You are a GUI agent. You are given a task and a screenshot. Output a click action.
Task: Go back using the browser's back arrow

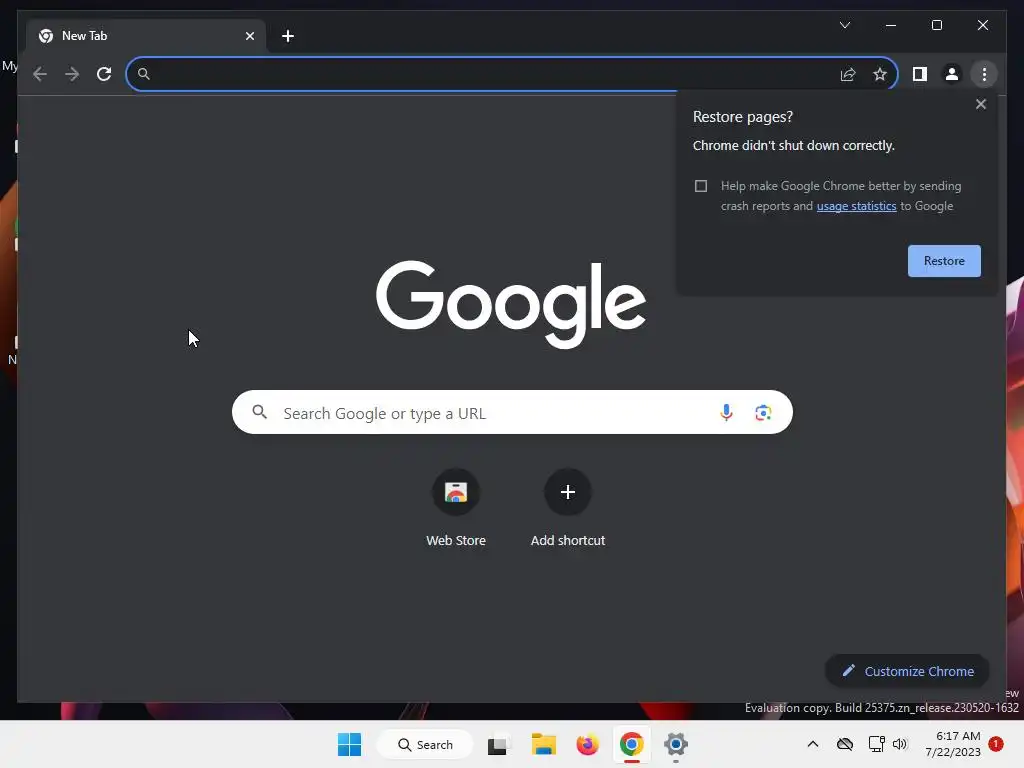[x=40, y=74]
